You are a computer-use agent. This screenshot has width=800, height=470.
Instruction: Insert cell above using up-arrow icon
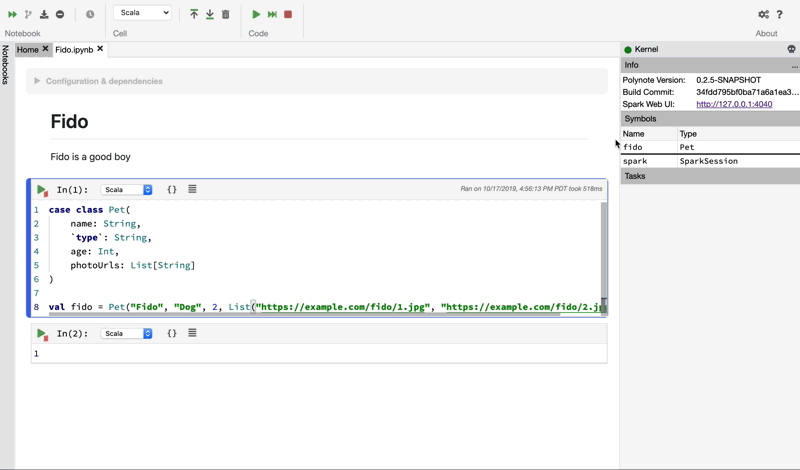[194, 14]
